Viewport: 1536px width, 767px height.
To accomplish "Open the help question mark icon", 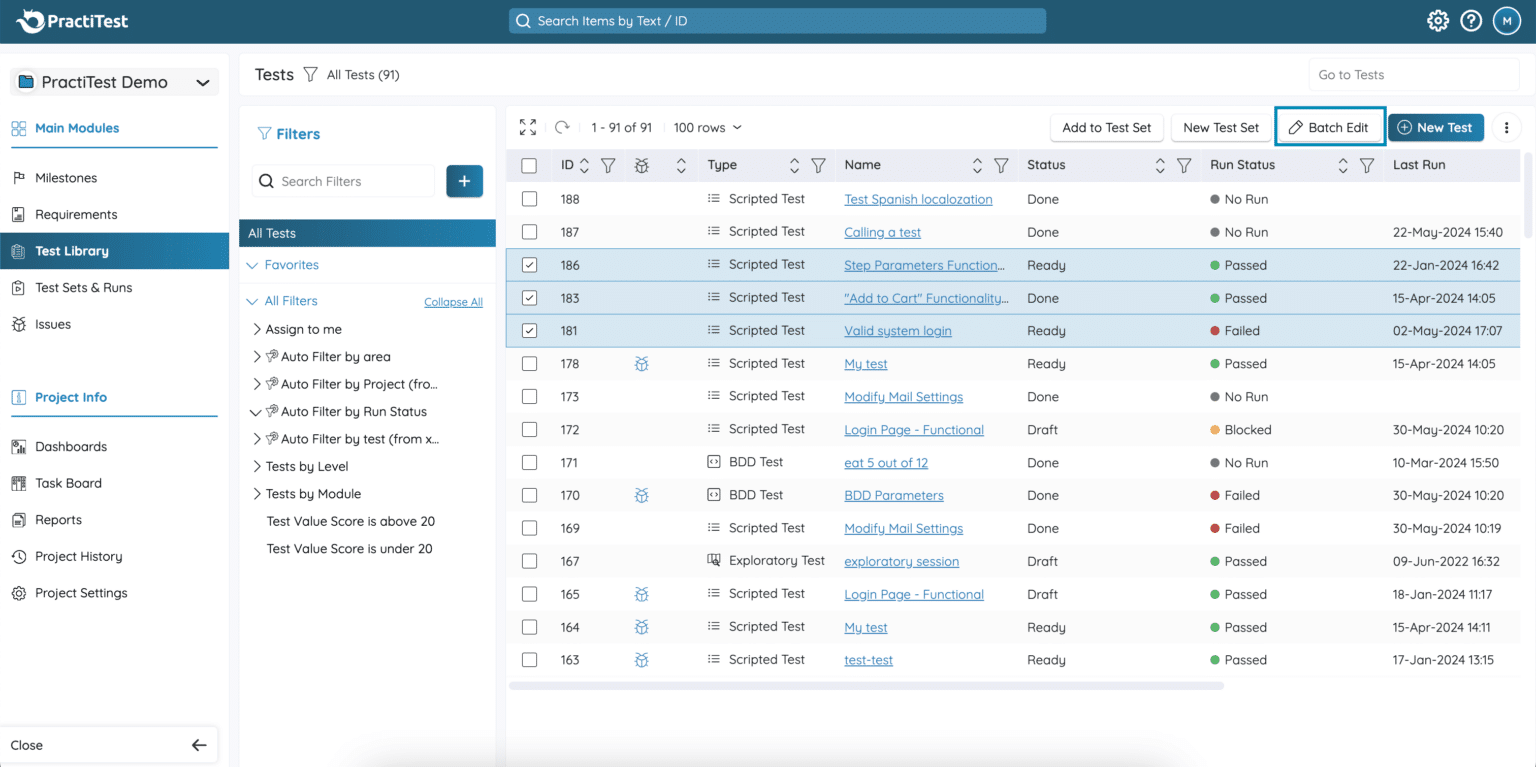I will (1471, 21).
